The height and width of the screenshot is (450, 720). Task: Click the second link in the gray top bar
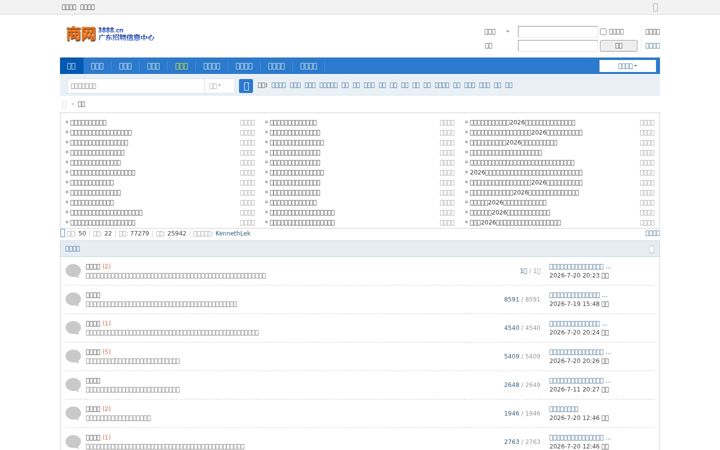coord(87,7)
